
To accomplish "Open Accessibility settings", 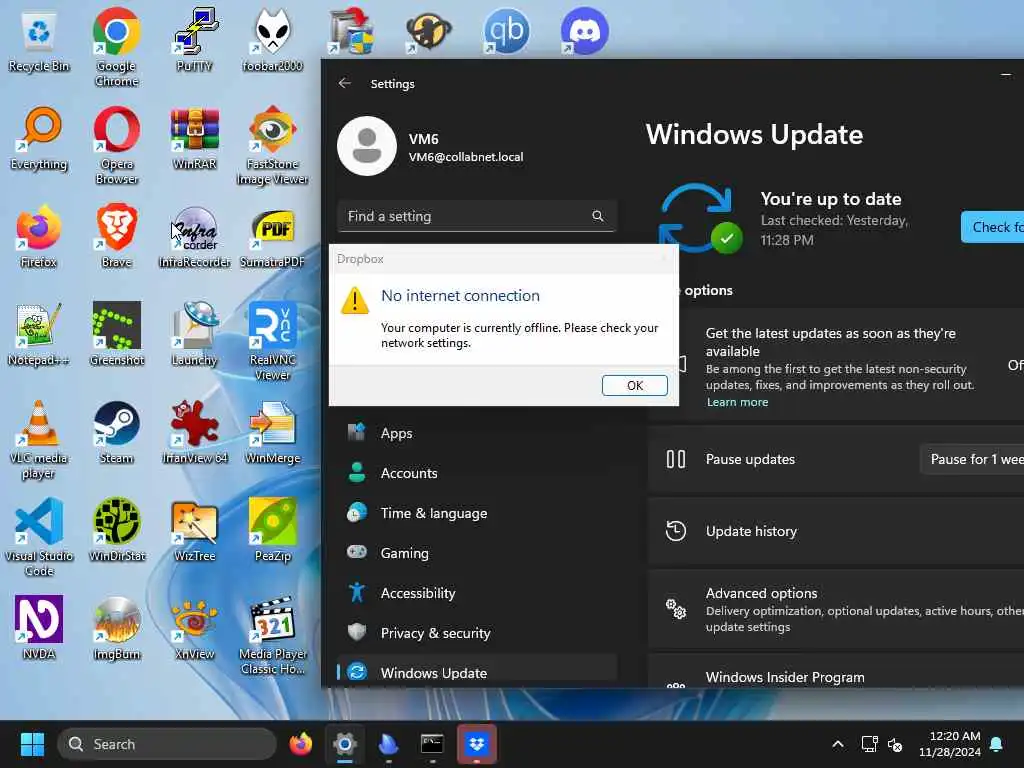I will click(477, 592).
